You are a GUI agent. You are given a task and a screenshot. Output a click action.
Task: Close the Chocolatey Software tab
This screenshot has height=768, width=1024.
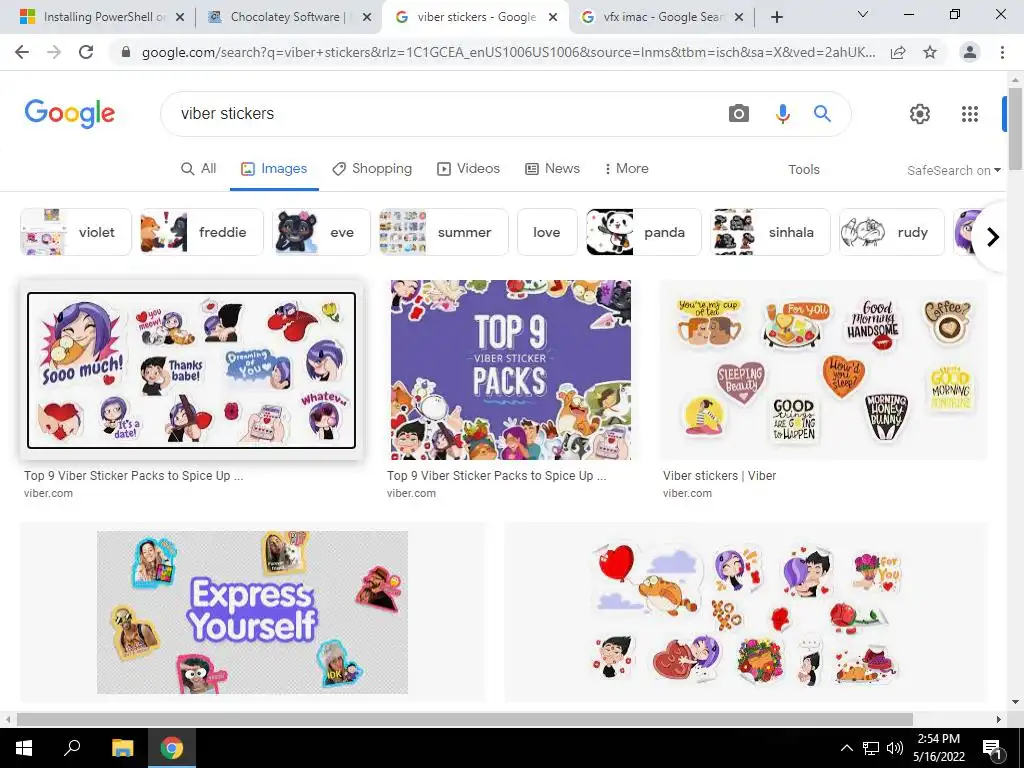pos(367,18)
